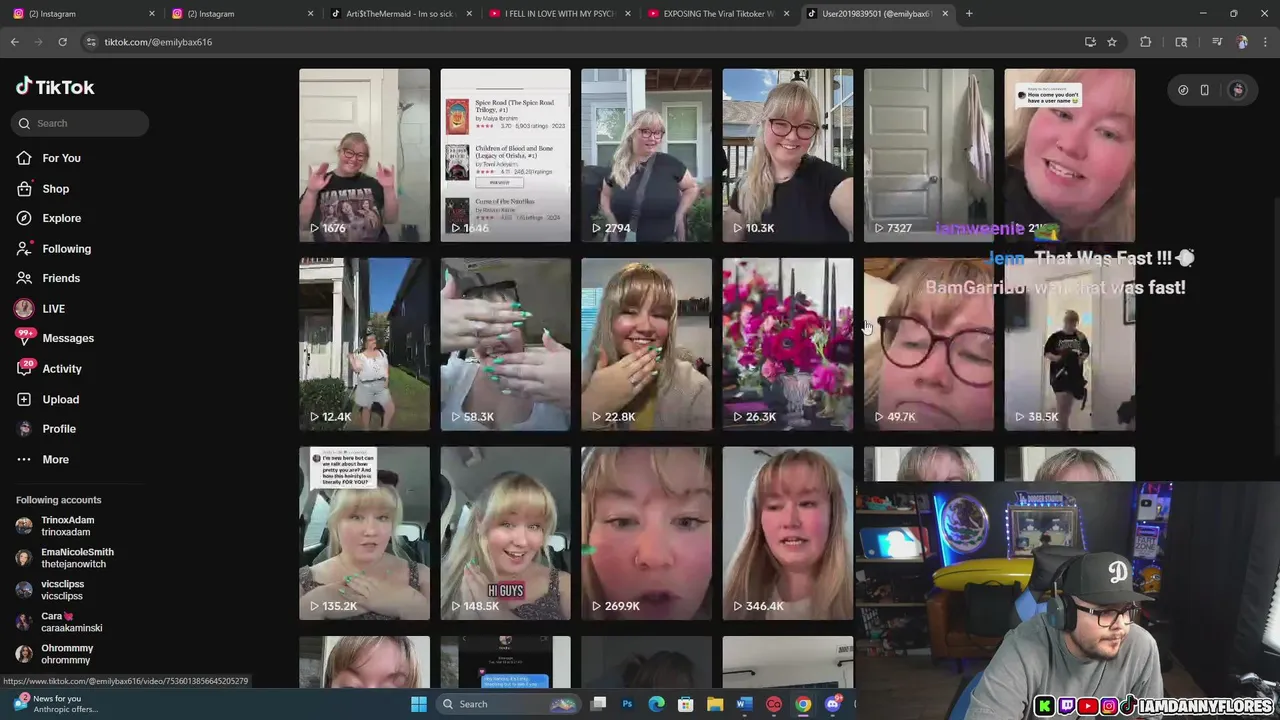Open Ohrommmy following account
Screen dimensions: 1280x720
[54, 654]
